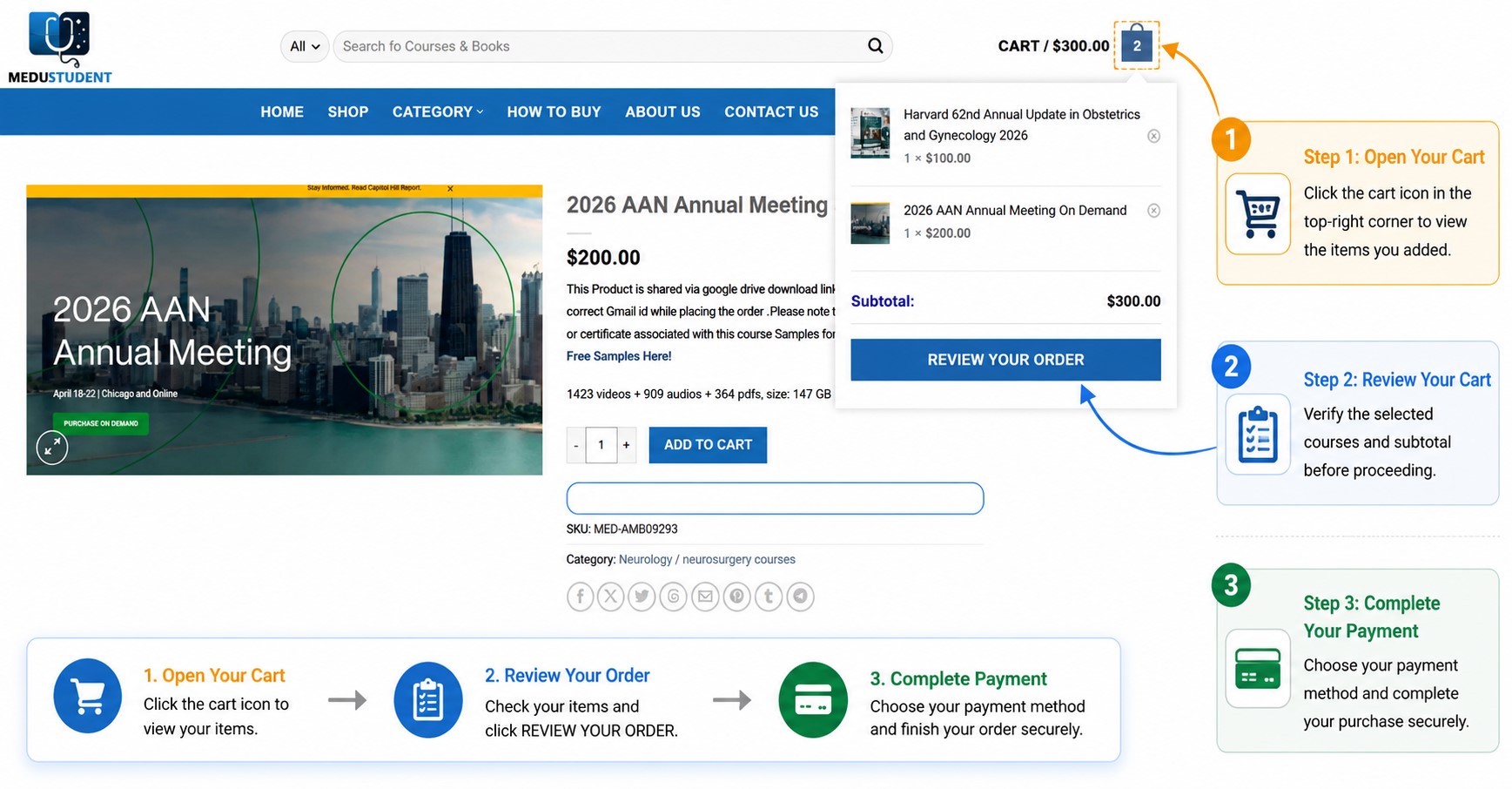Click the ADD TO CART button

(x=708, y=445)
